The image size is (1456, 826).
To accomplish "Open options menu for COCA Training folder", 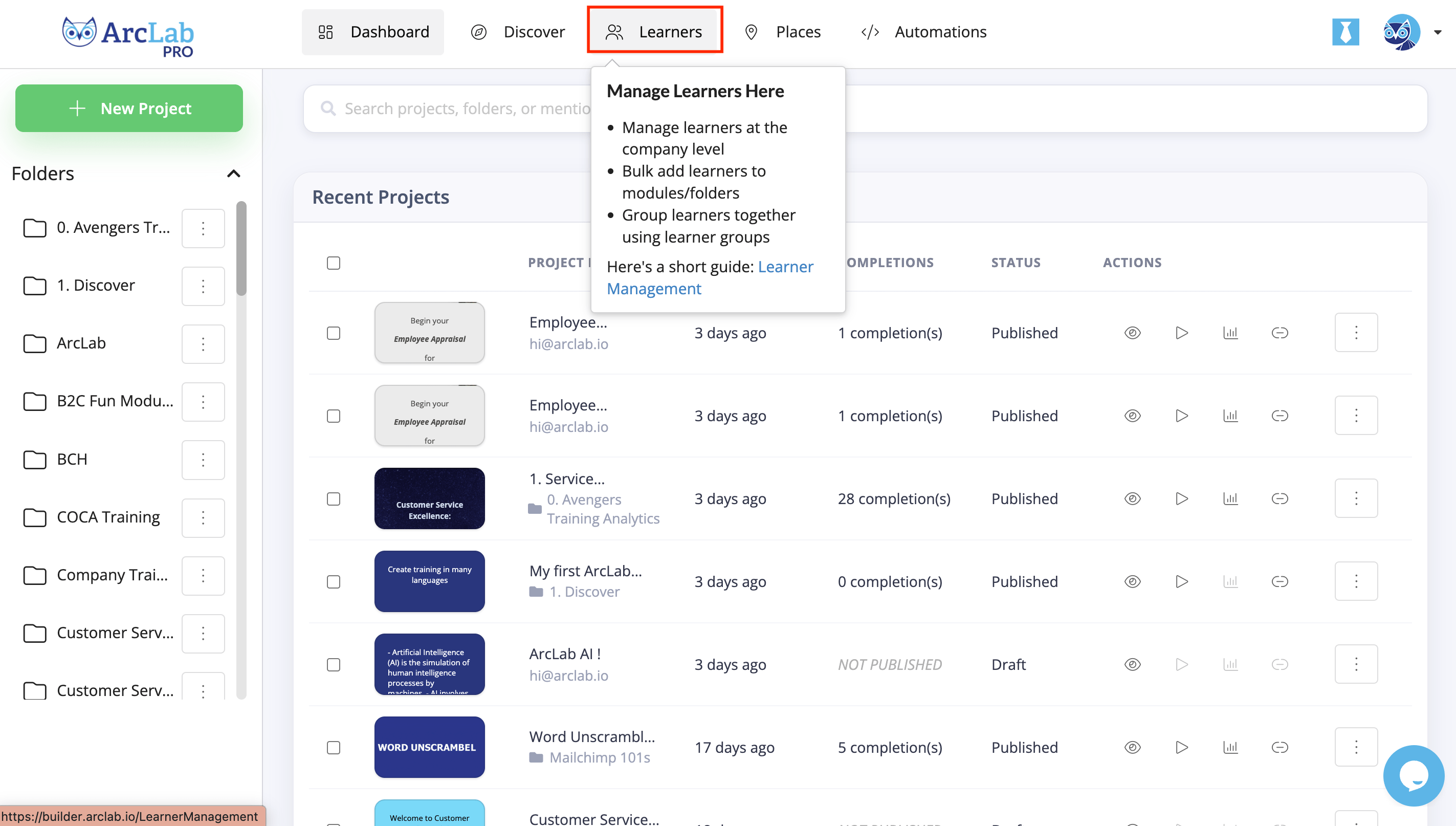I will (x=203, y=517).
